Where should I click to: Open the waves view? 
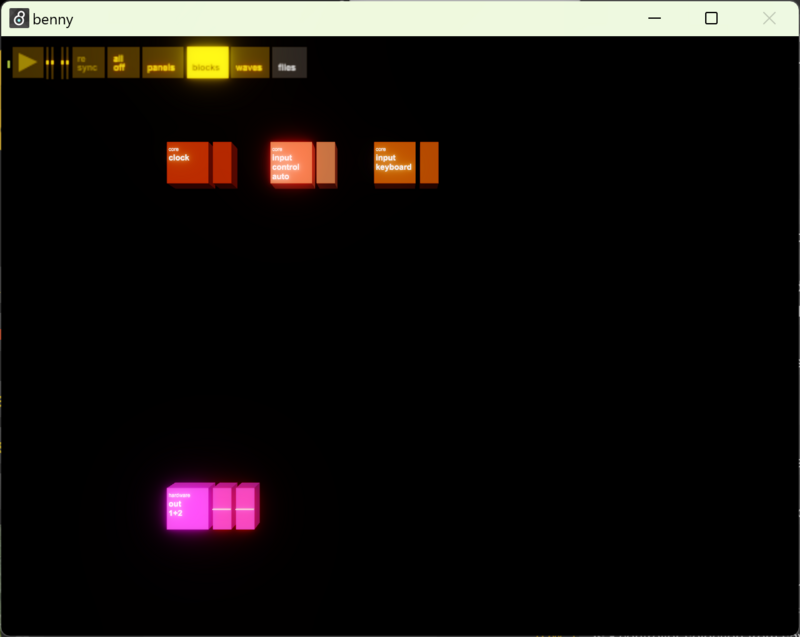point(249,63)
